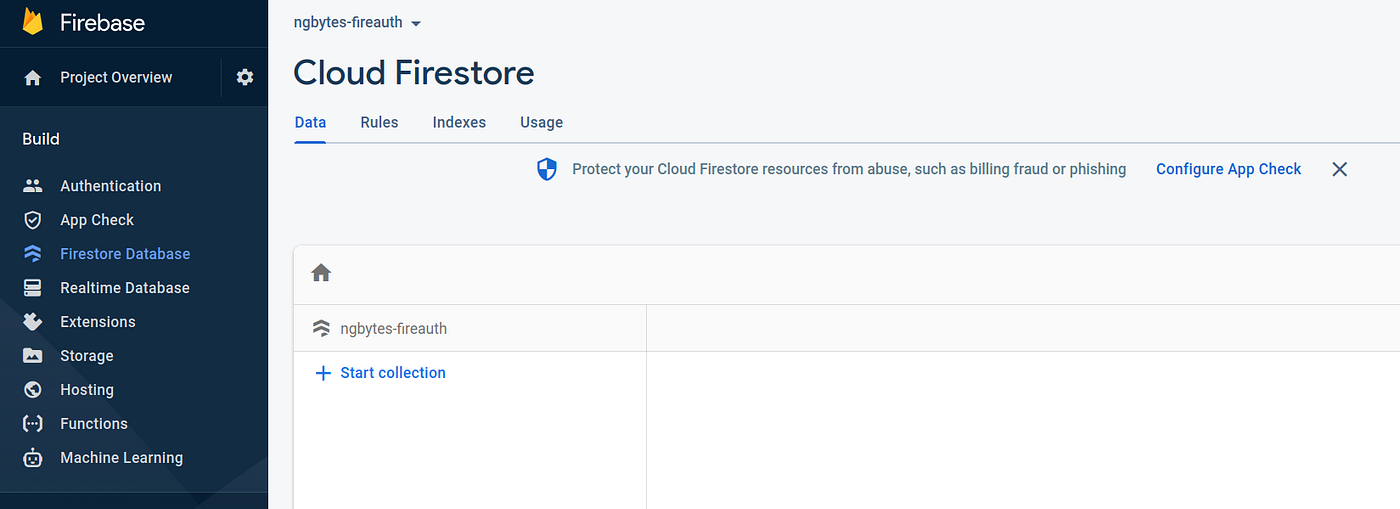This screenshot has height=509, width=1400.
Task: Switch to the Rules tab
Action: pos(379,122)
